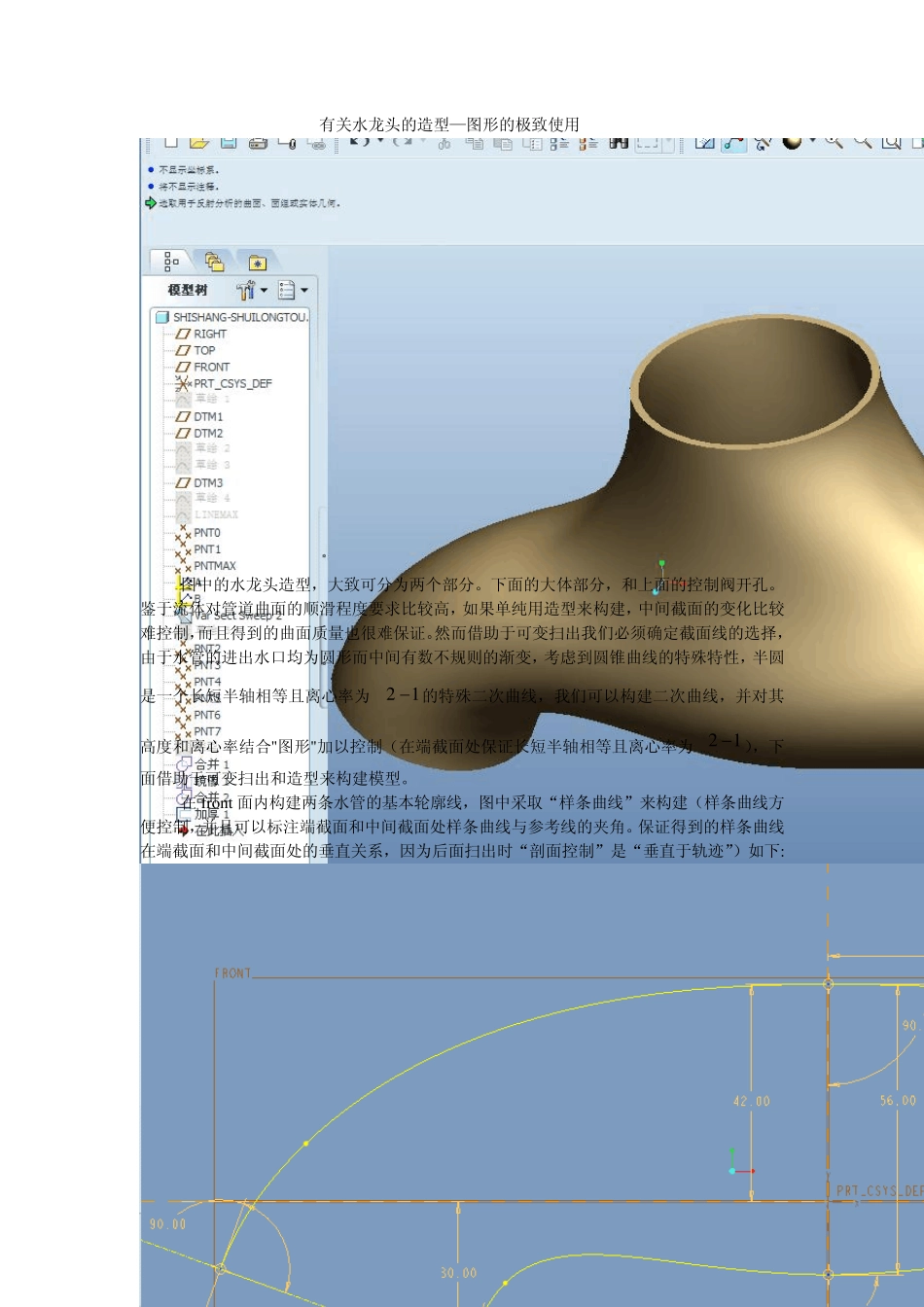Switch to the folder browser tab
This screenshot has height=1307, width=924.
click(x=214, y=263)
